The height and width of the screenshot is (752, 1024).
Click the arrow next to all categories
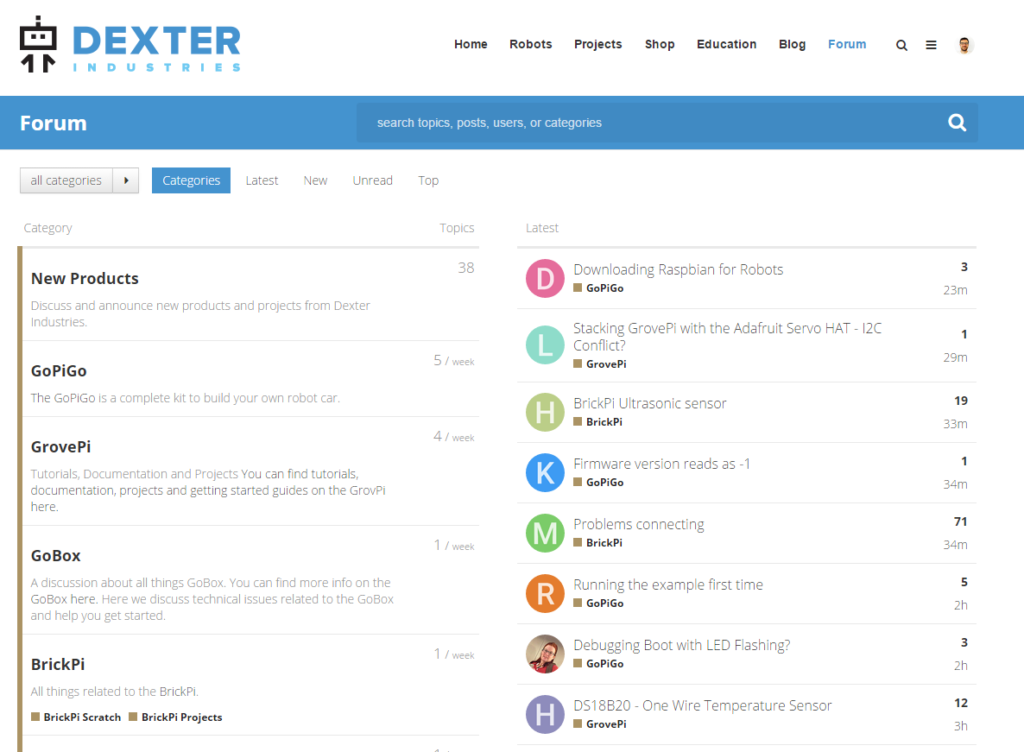coord(126,181)
